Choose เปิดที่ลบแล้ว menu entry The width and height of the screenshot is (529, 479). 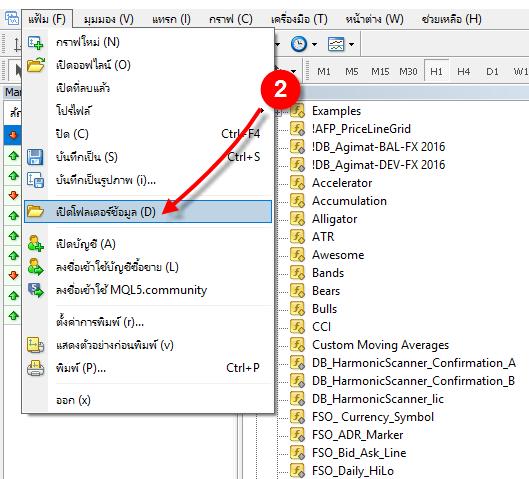click(148, 88)
